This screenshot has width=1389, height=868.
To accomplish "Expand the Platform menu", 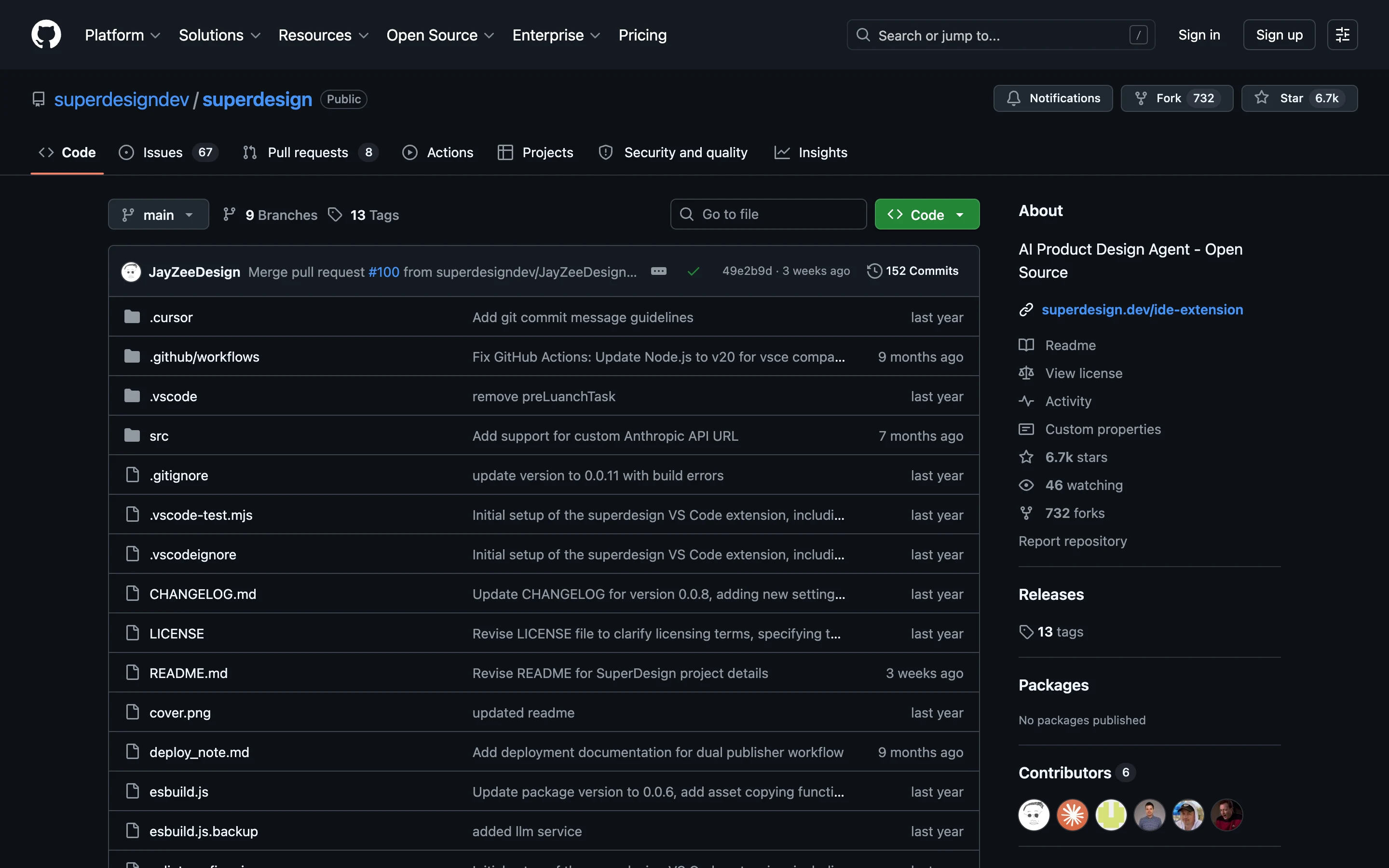I will point(122,35).
